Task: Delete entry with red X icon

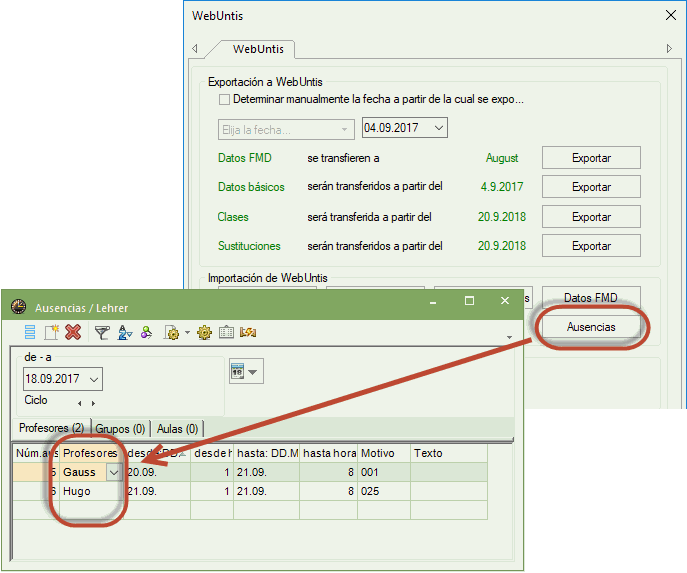Action: coord(73,332)
